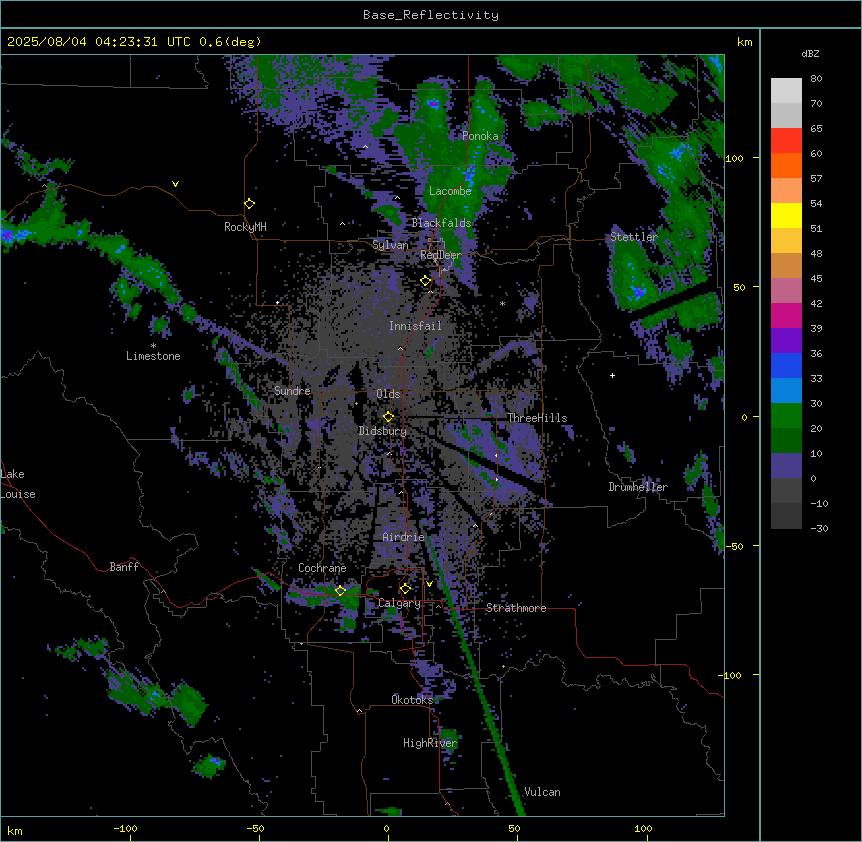
Task: Click the 80 value in dBZ legend
Action: tap(816, 79)
